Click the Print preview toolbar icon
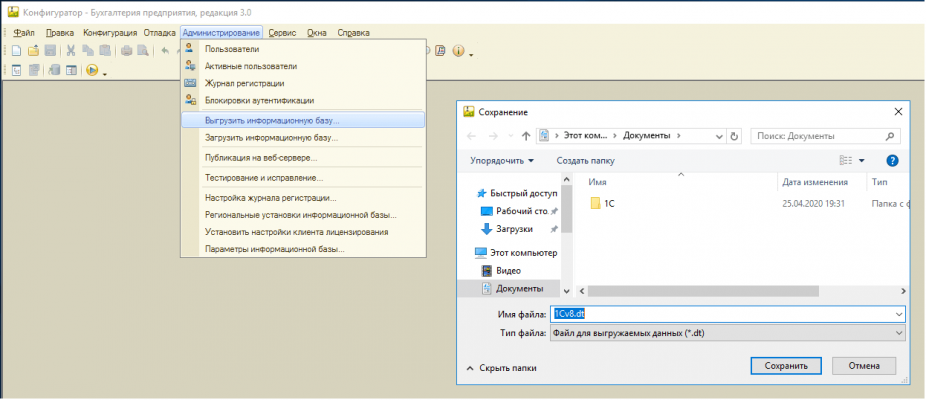The image size is (926, 400). [143, 51]
